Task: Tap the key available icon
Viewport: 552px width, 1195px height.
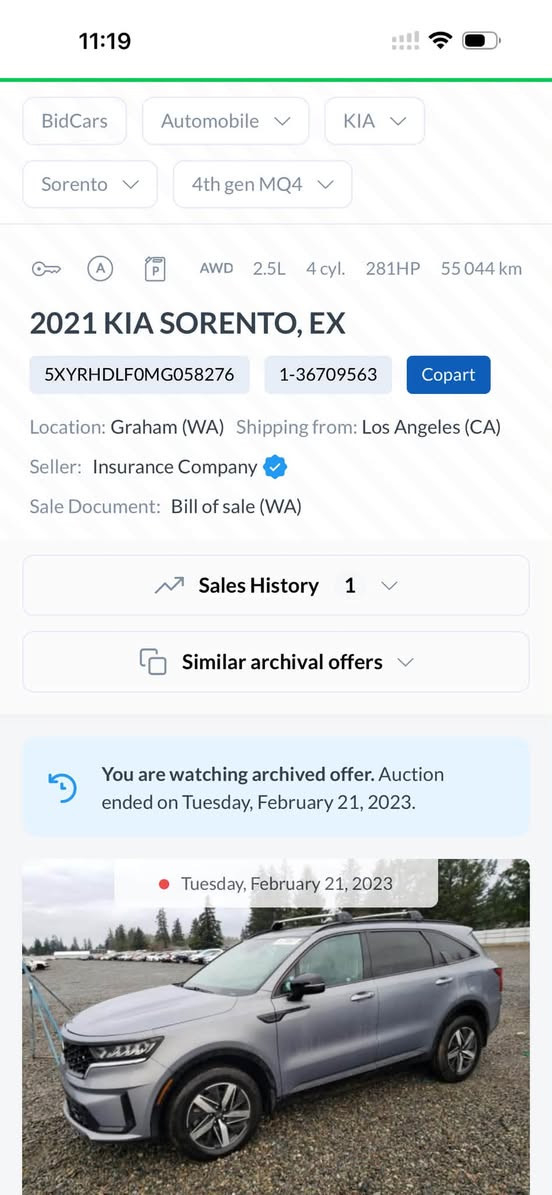Action: click(x=46, y=269)
